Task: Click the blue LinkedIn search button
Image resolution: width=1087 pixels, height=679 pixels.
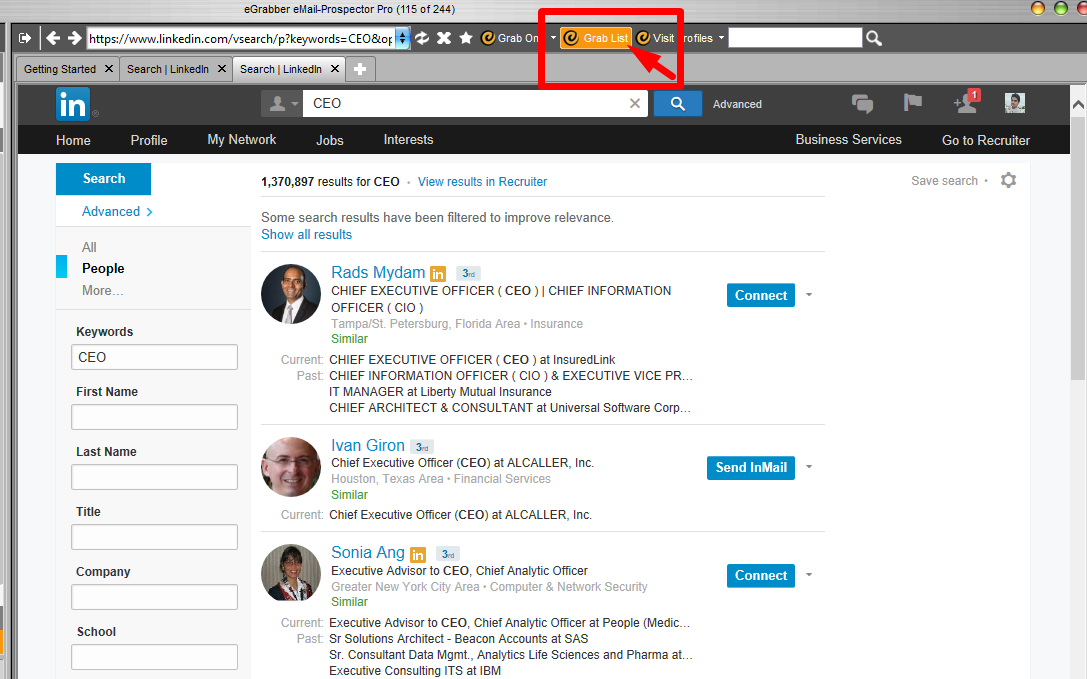Action: 677,103
